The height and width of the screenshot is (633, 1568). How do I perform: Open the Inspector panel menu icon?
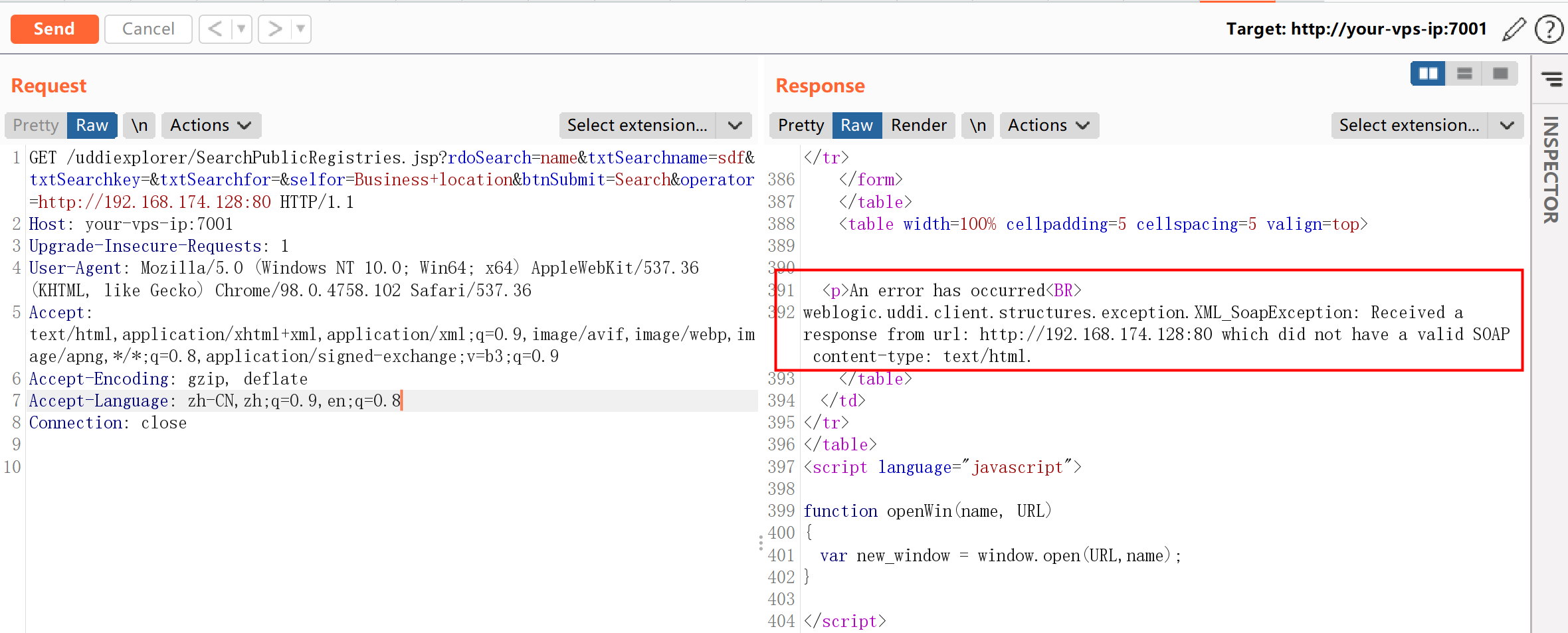(1551, 80)
